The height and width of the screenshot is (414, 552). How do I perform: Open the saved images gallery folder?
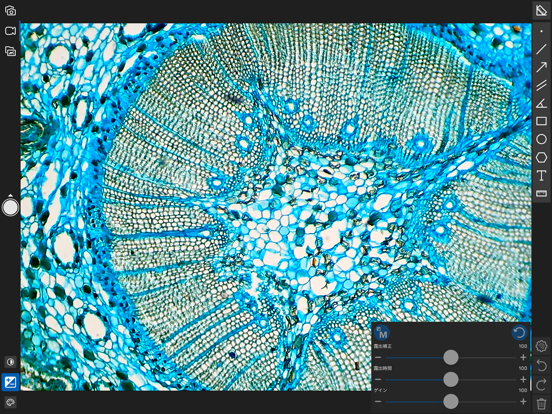(10, 51)
